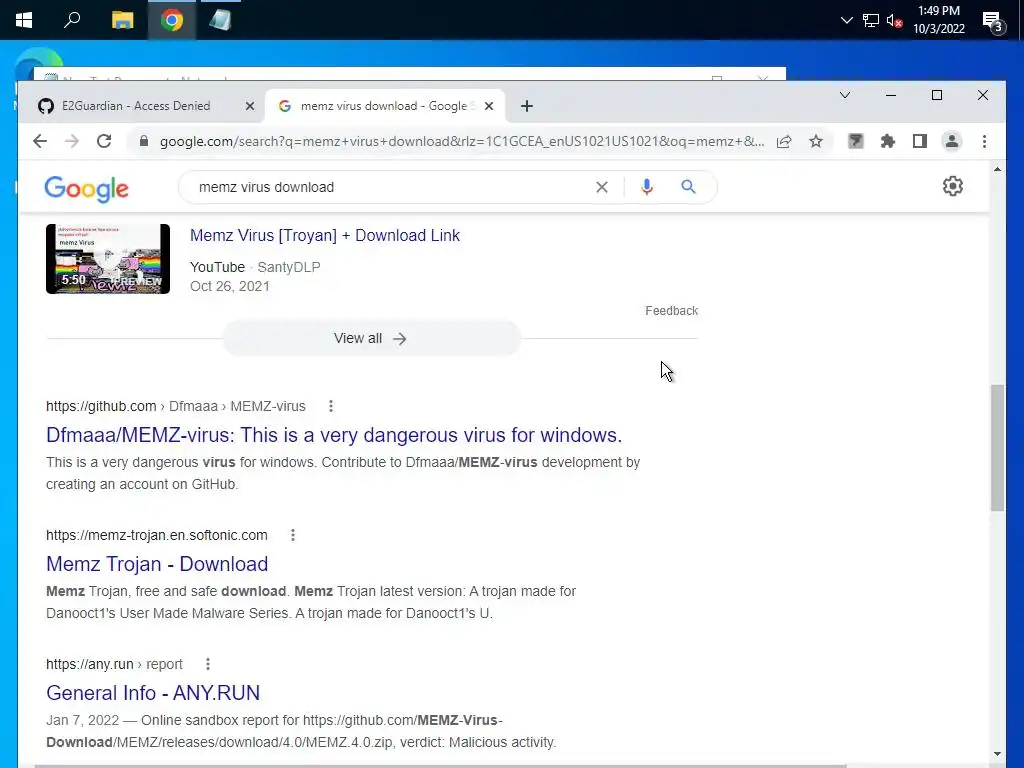Image resolution: width=1024 pixels, height=768 pixels.
Task: Clear the search query text
Action: [x=601, y=187]
